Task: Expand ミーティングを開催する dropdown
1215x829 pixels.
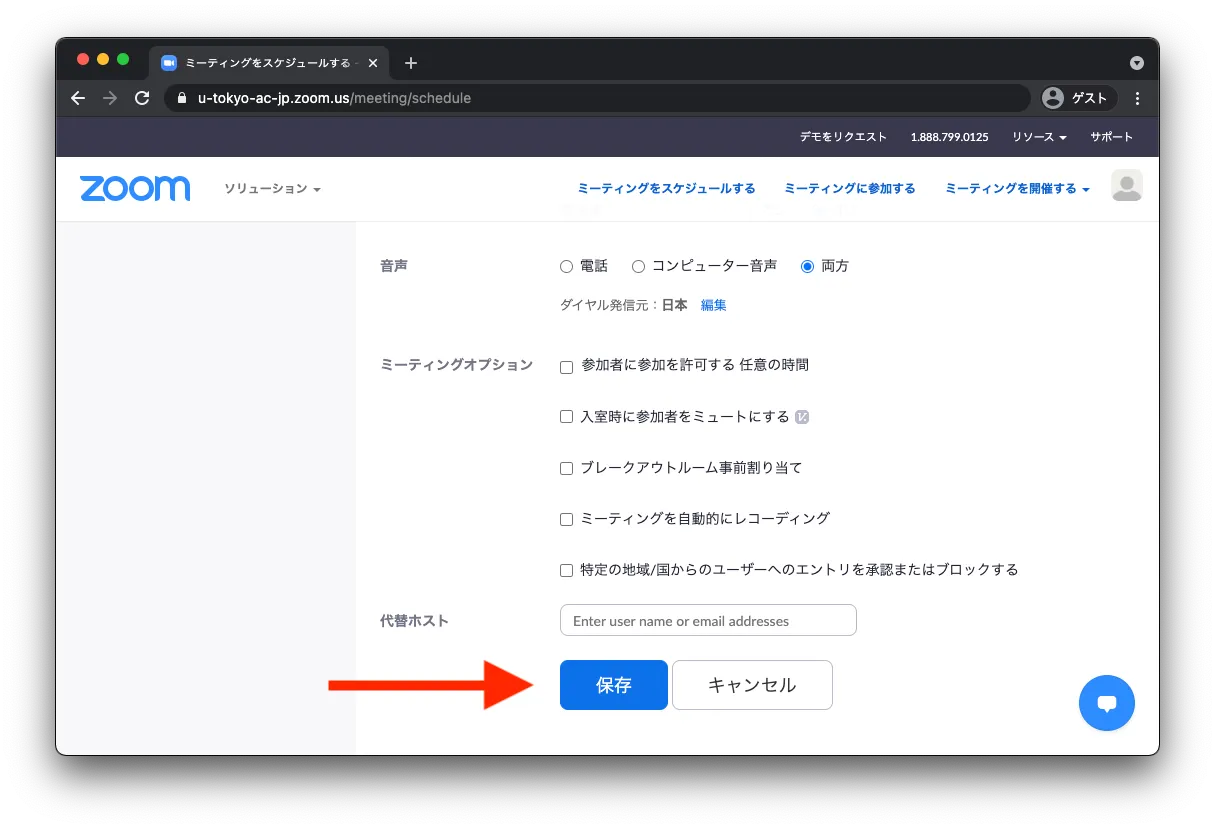Action: tap(1017, 189)
